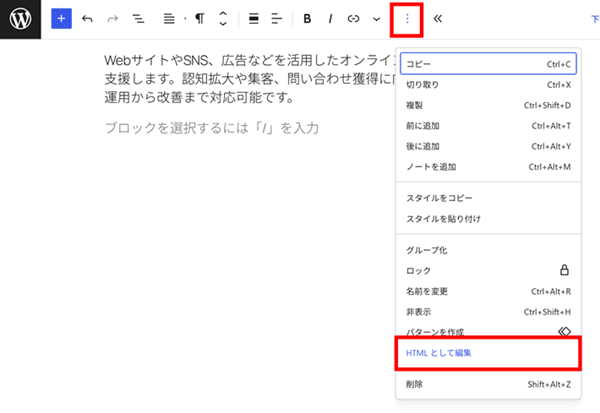Select 複製 to duplicate the block
600x413 pixels.
coord(488,105)
